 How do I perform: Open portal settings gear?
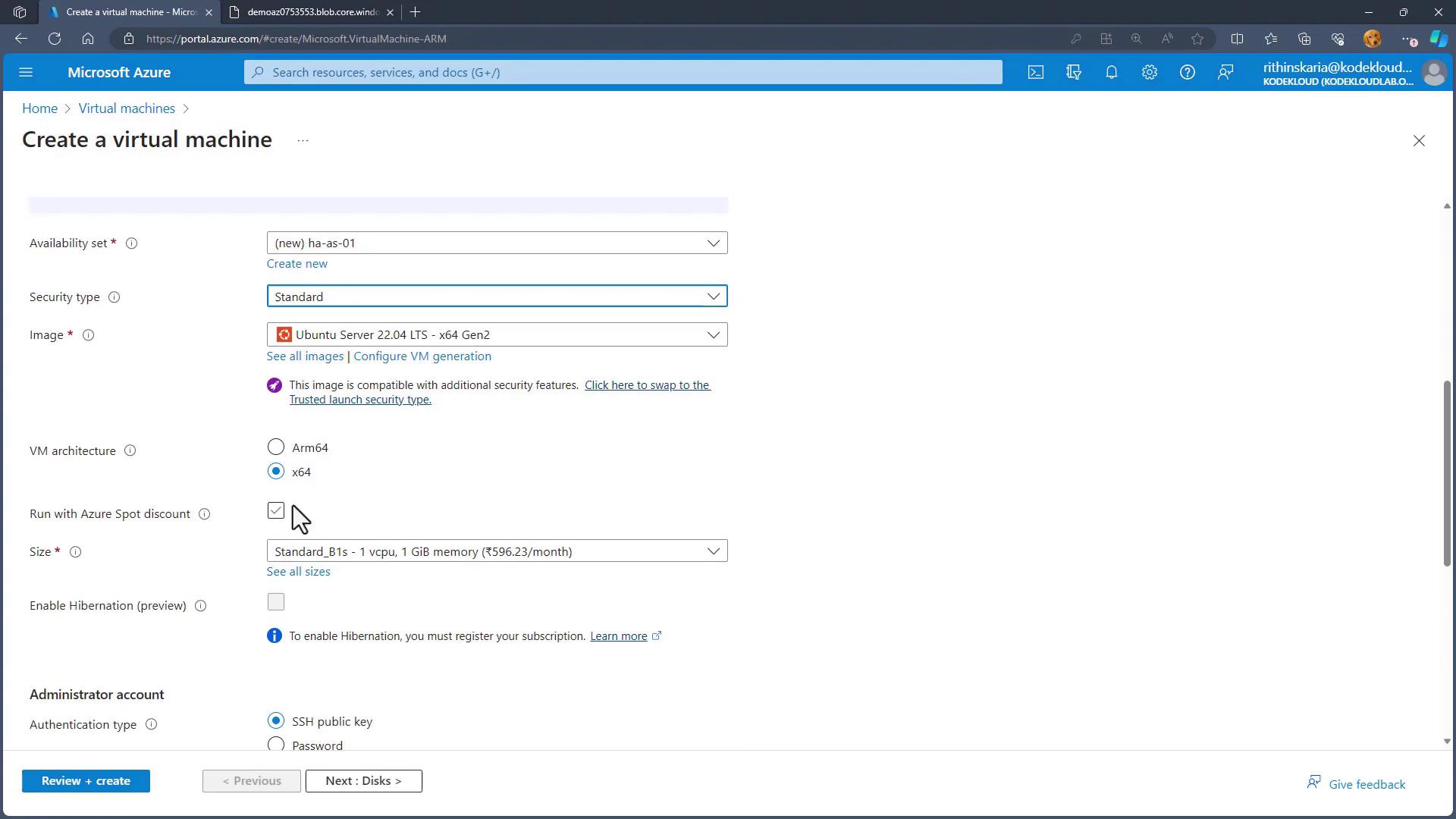click(x=1149, y=73)
